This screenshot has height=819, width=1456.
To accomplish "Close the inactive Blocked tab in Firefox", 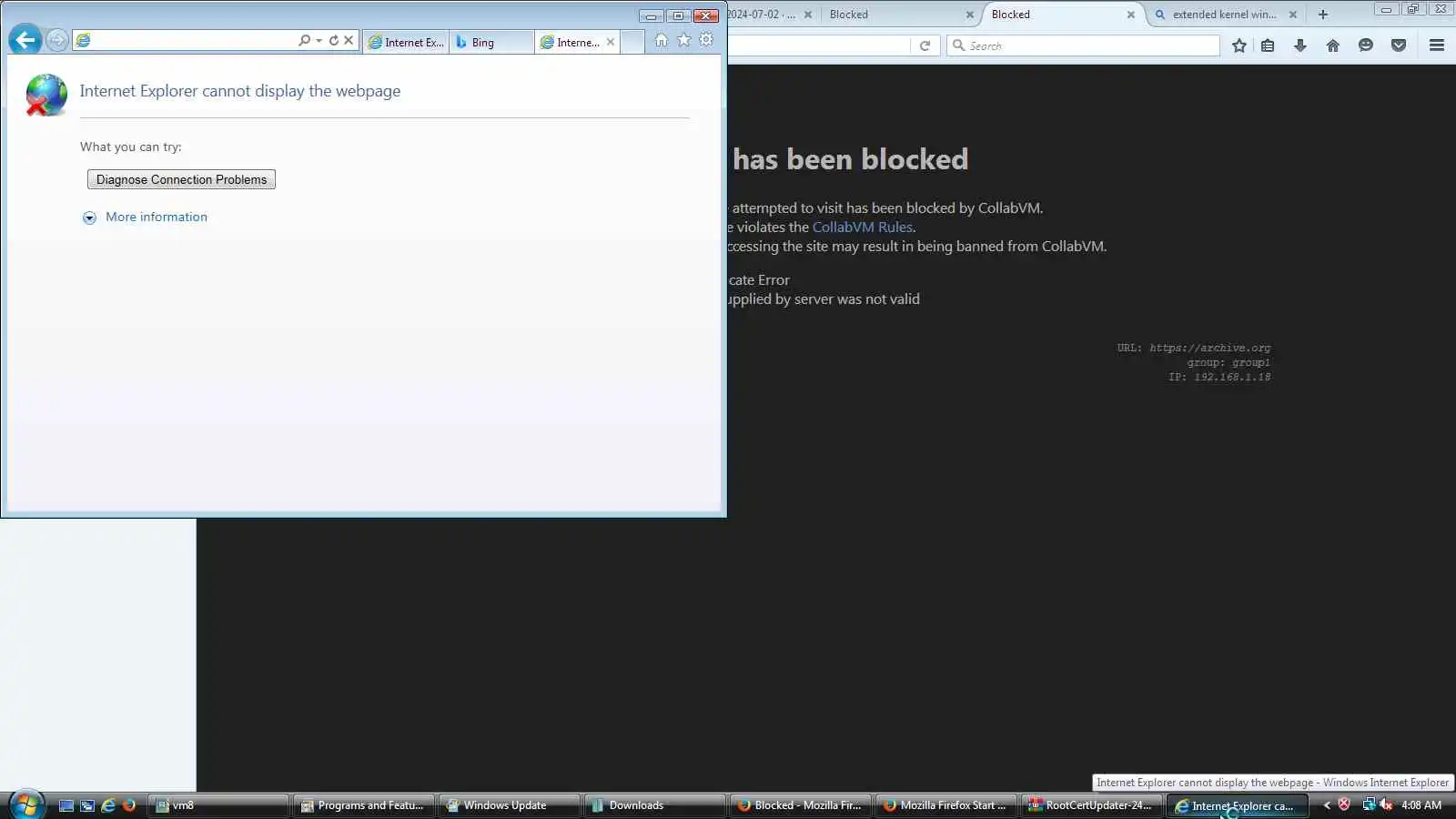I will click(969, 15).
